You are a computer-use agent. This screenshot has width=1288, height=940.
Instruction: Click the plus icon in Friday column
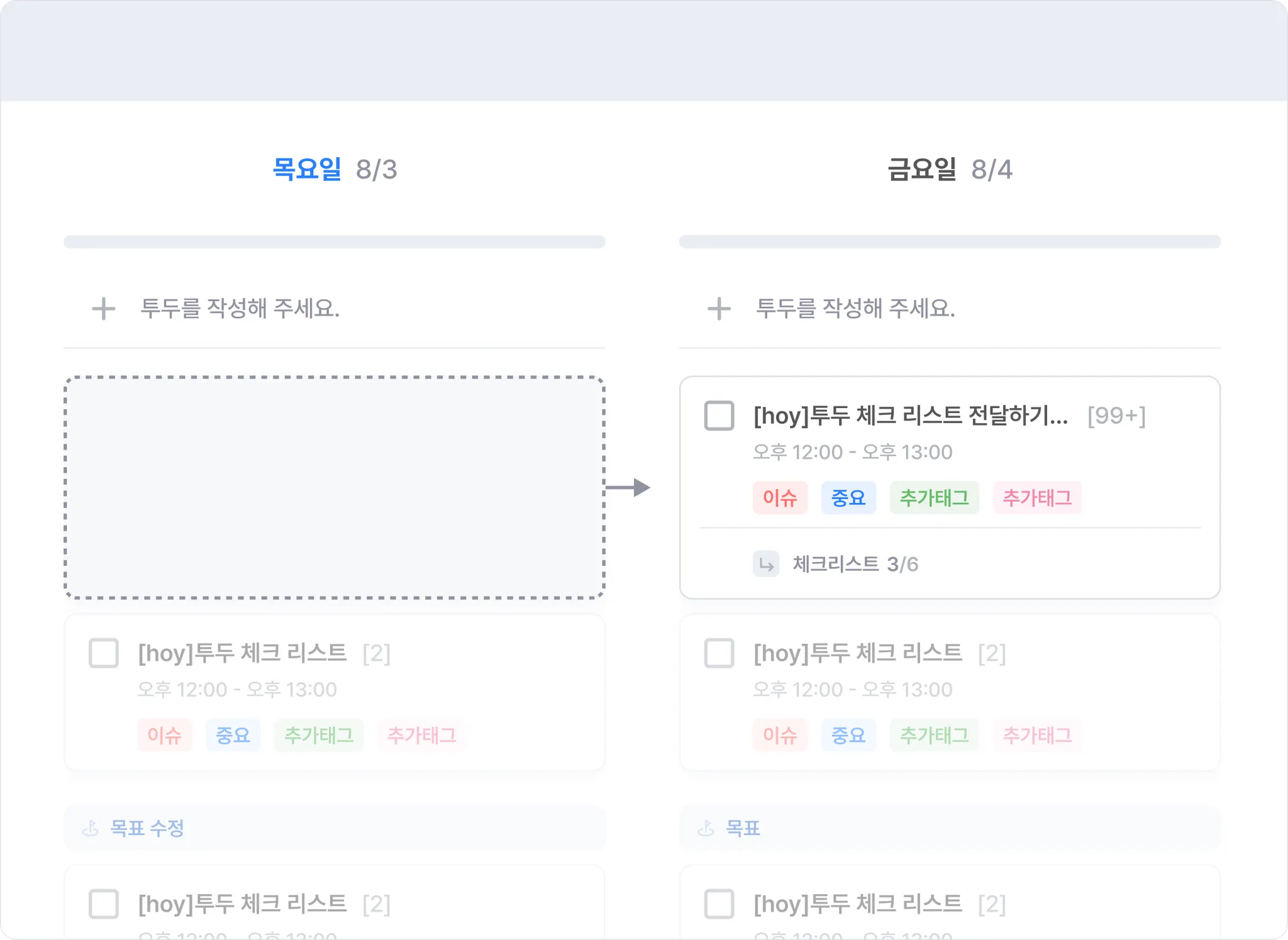719,309
